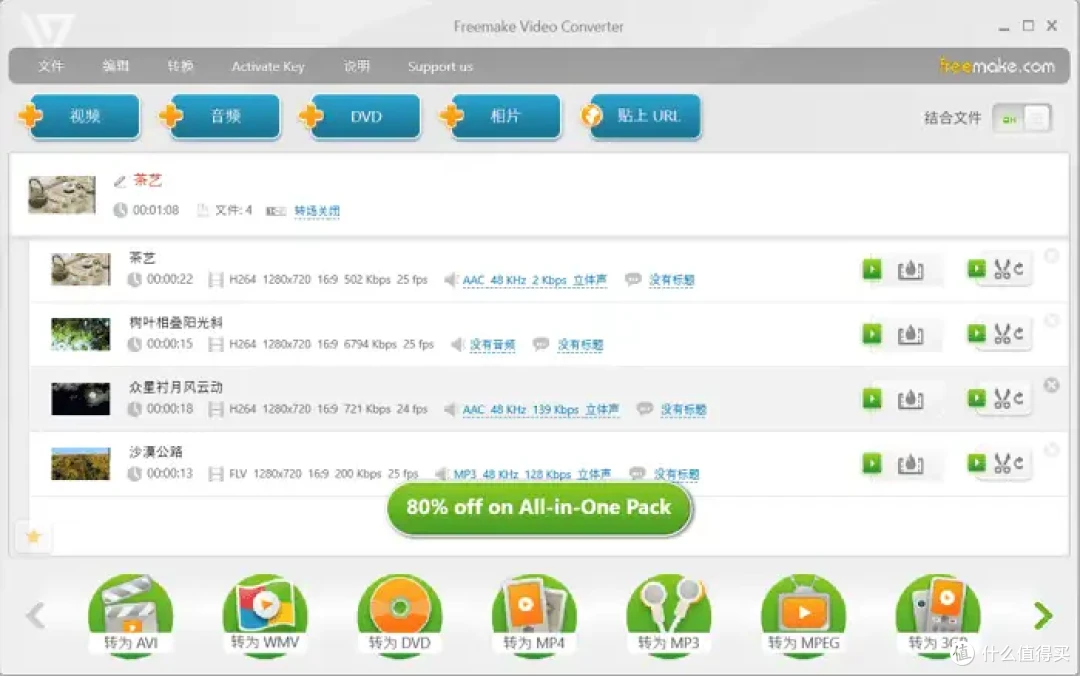The height and width of the screenshot is (676, 1080).
Task: Click the 80% off on All-in-One Pack banner
Action: pyautogui.click(x=539, y=509)
